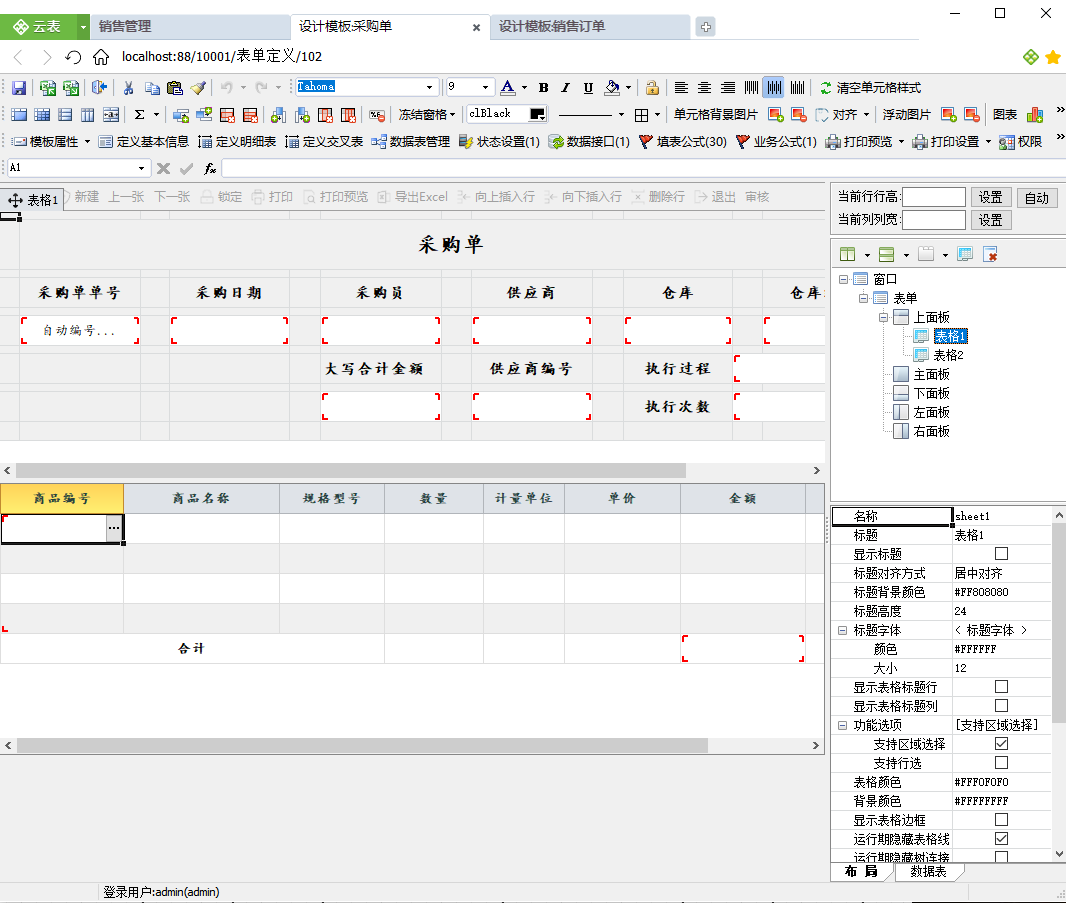Uncheck 支持区域选择 checkbox

[x=1001, y=744]
